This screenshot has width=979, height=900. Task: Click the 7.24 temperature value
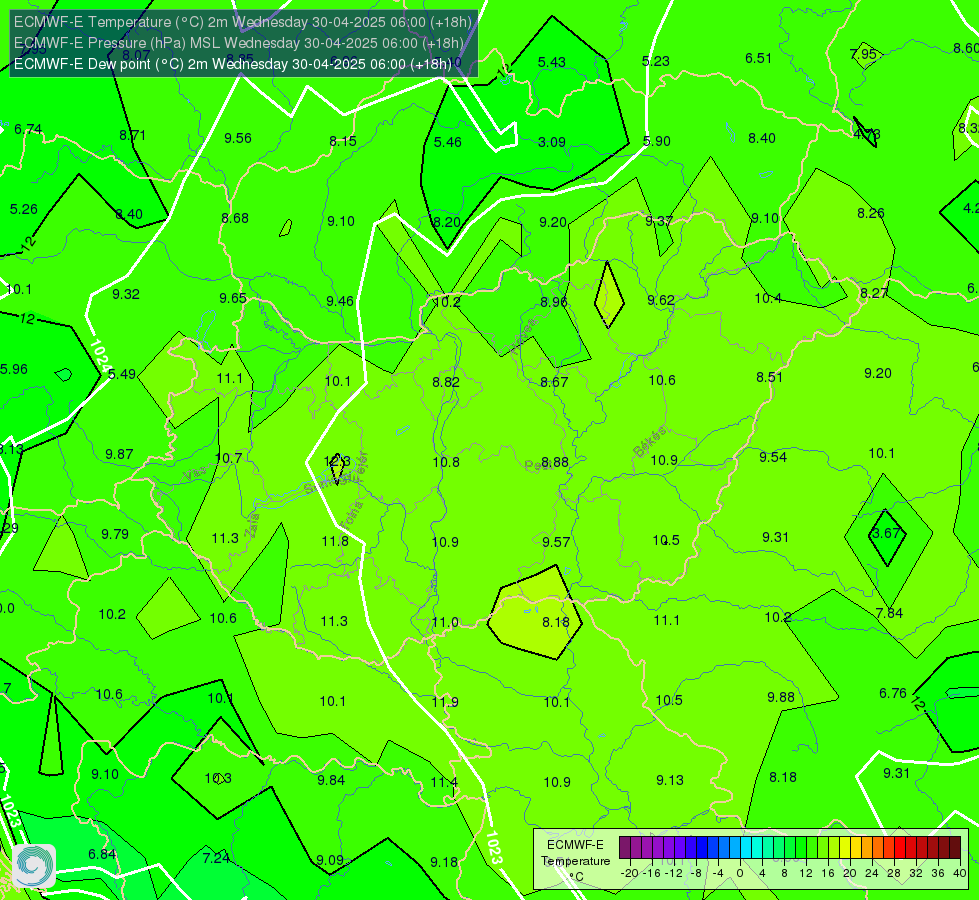(x=217, y=858)
